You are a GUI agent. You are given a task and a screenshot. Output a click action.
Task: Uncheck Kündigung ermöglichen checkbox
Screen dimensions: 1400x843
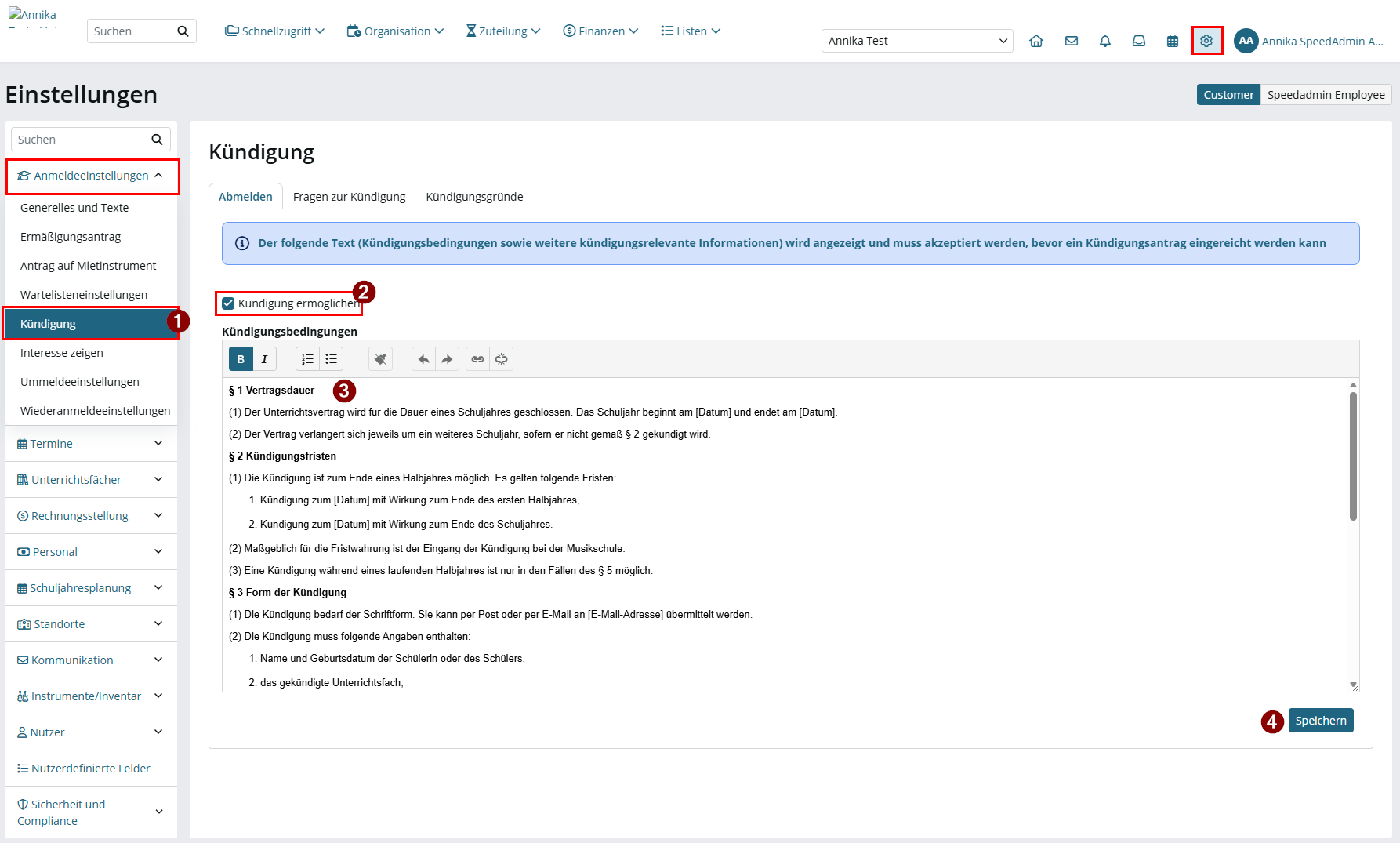228,303
